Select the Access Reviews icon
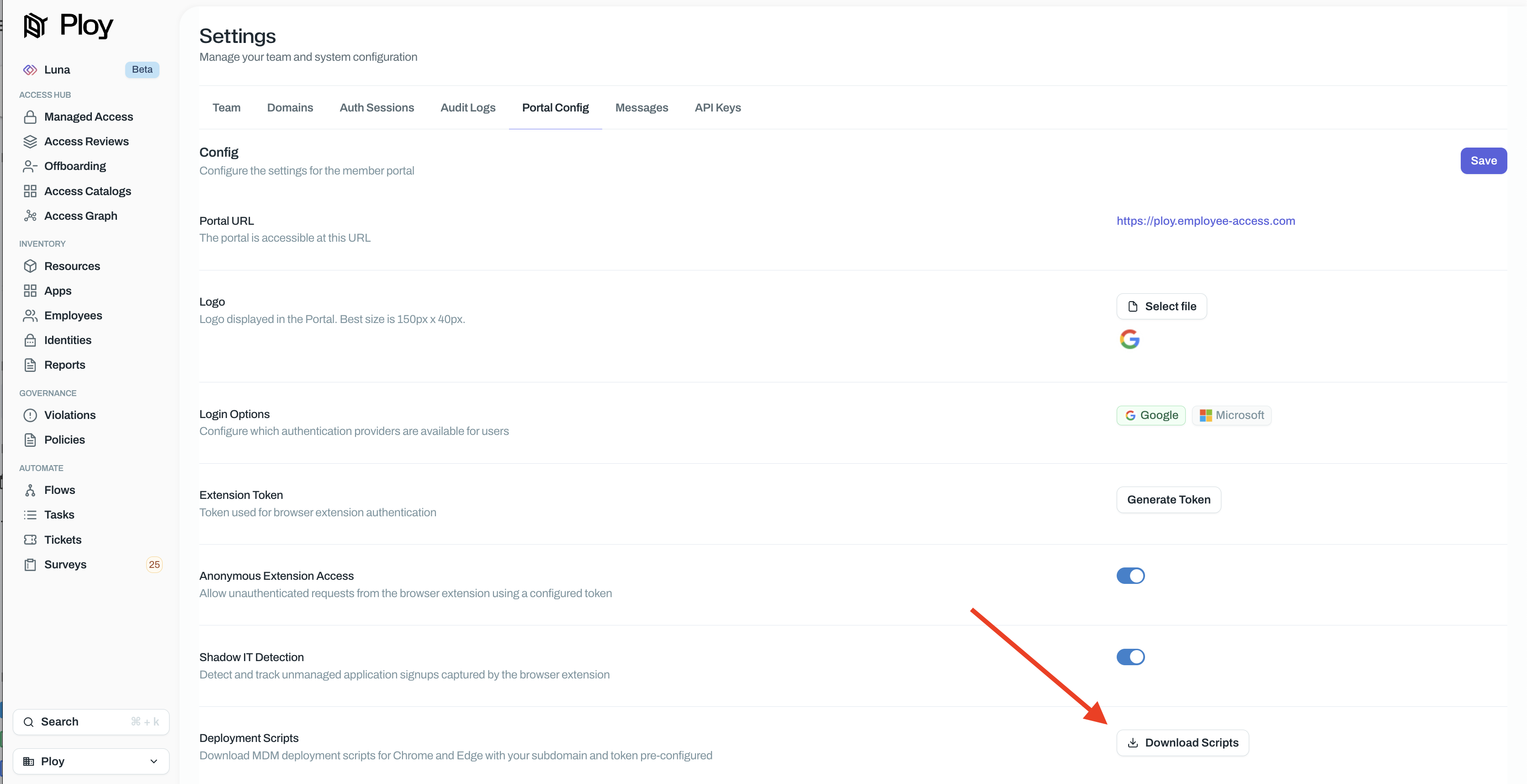The width and height of the screenshot is (1527, 784). coord(32,141)
